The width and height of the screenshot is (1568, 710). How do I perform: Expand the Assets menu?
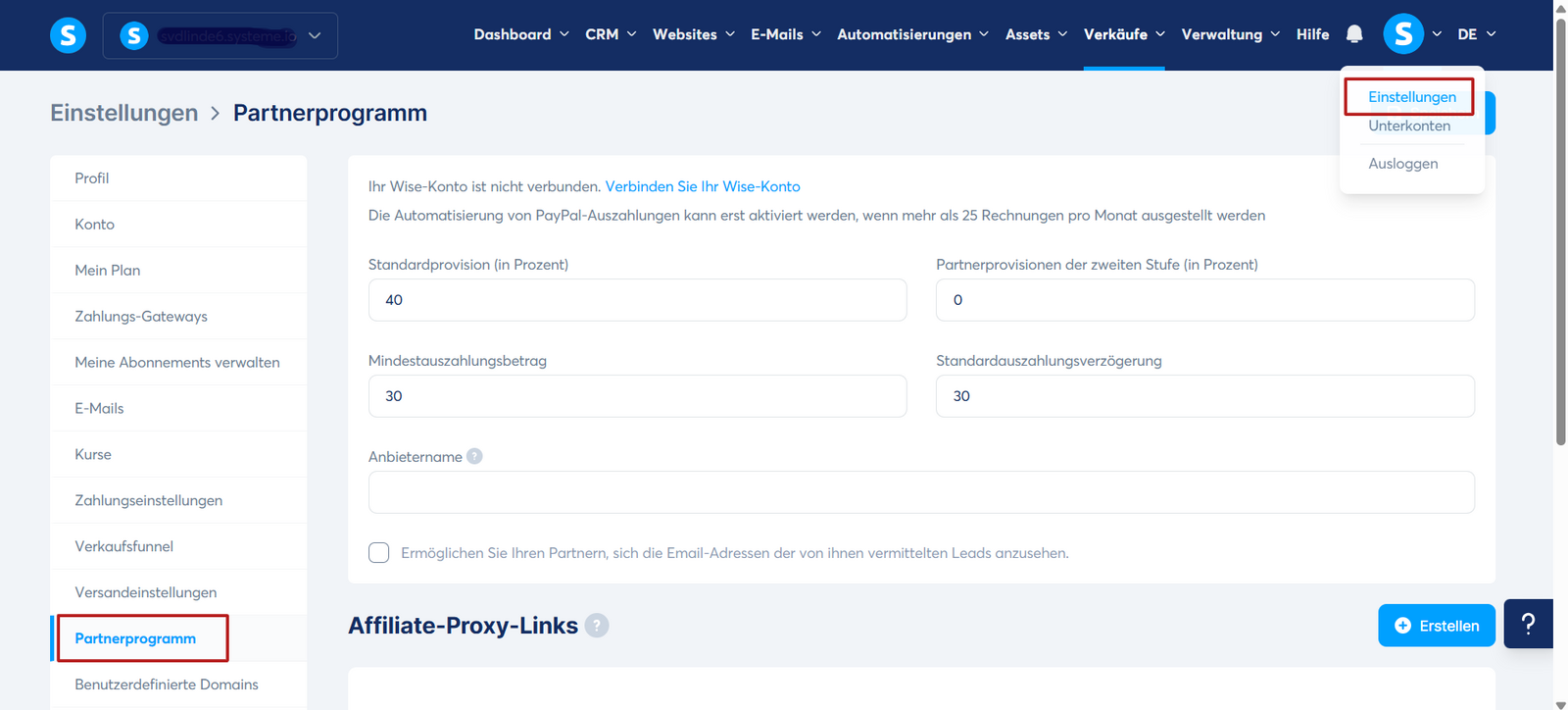coord(1036,34)
